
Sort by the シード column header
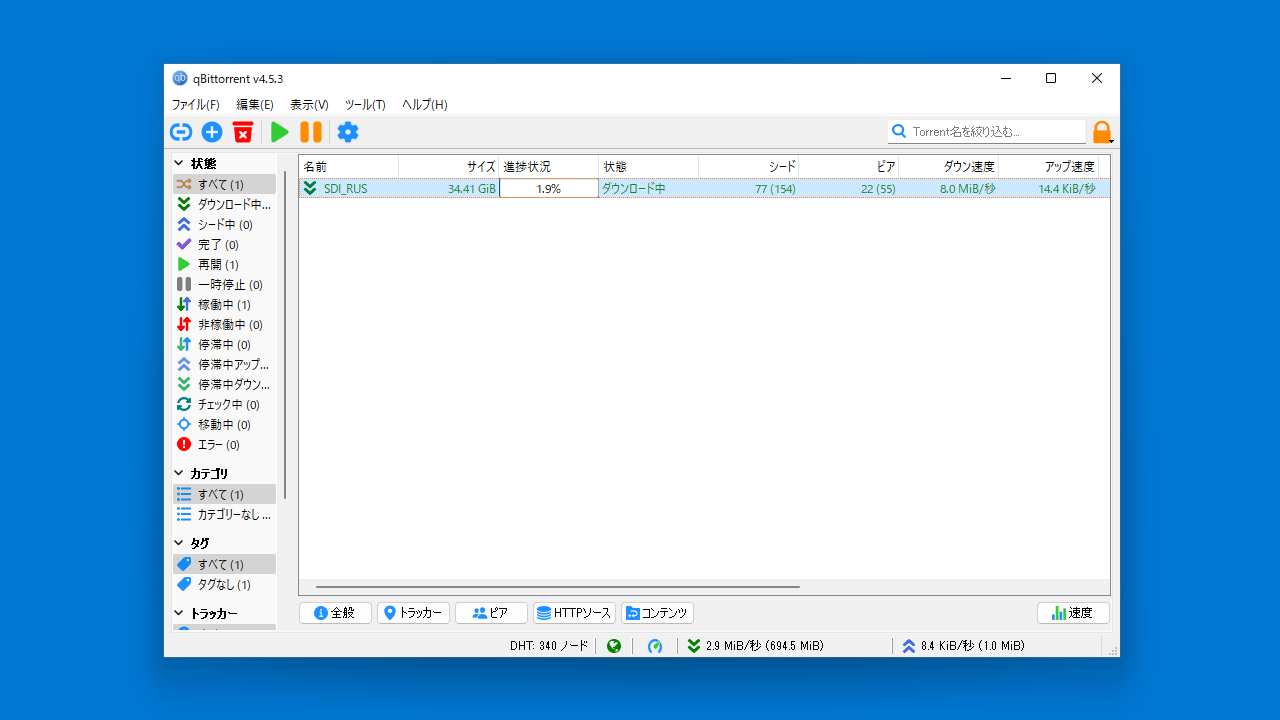click(749, 166)
